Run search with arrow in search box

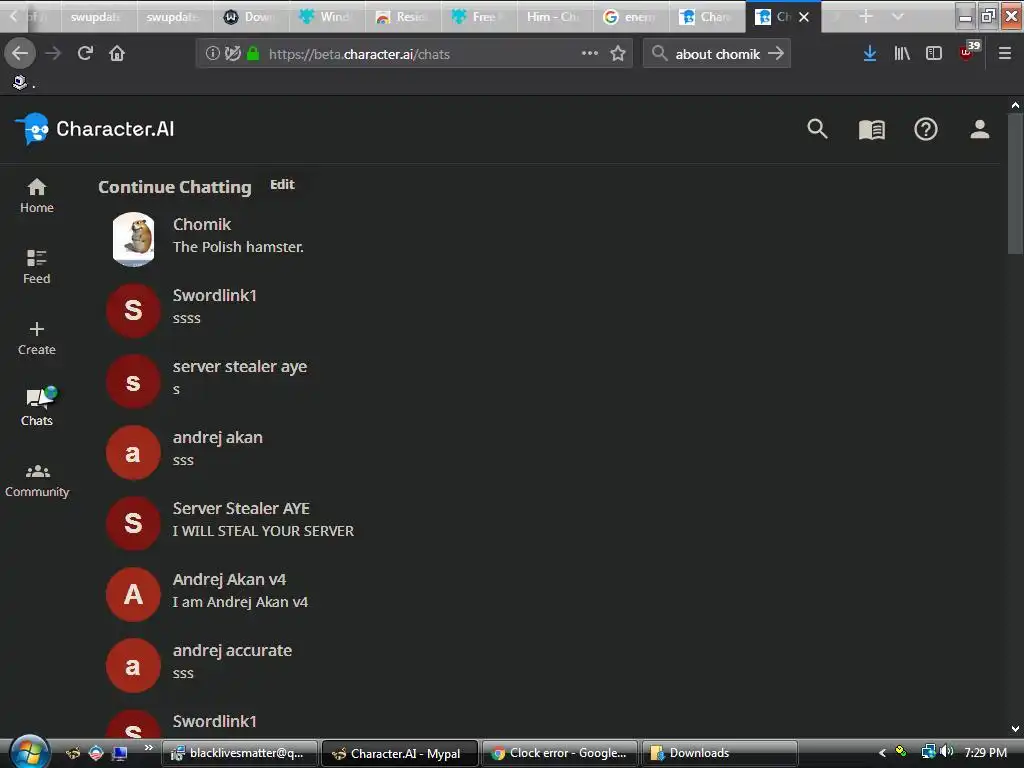pos(776,53)
